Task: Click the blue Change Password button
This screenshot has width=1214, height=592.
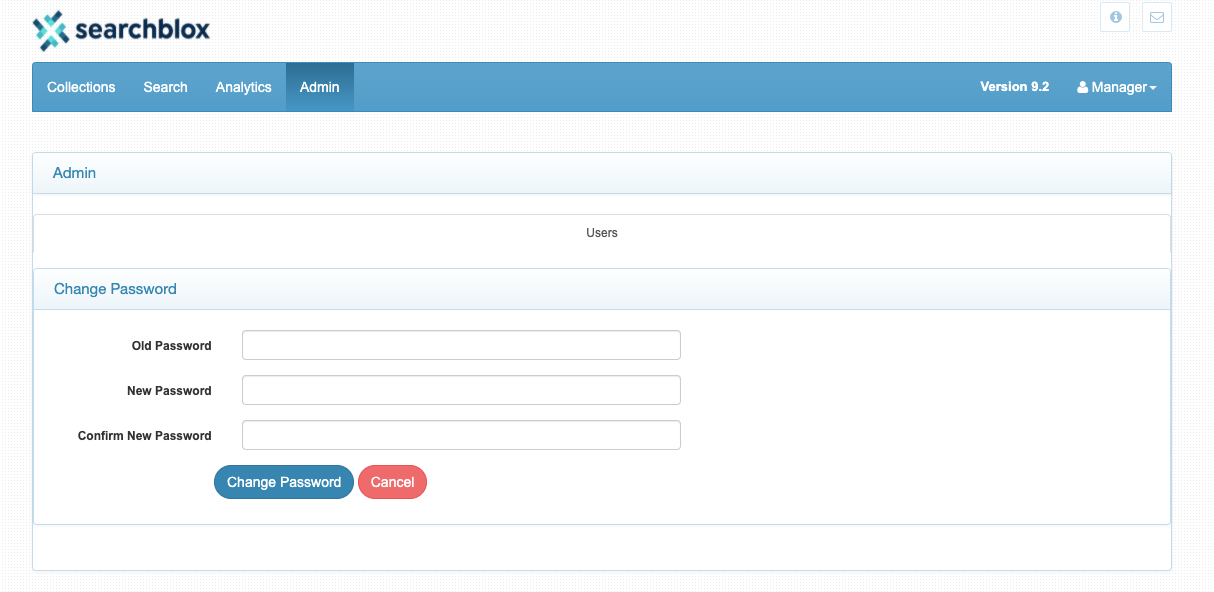Action: pos(284,482)
